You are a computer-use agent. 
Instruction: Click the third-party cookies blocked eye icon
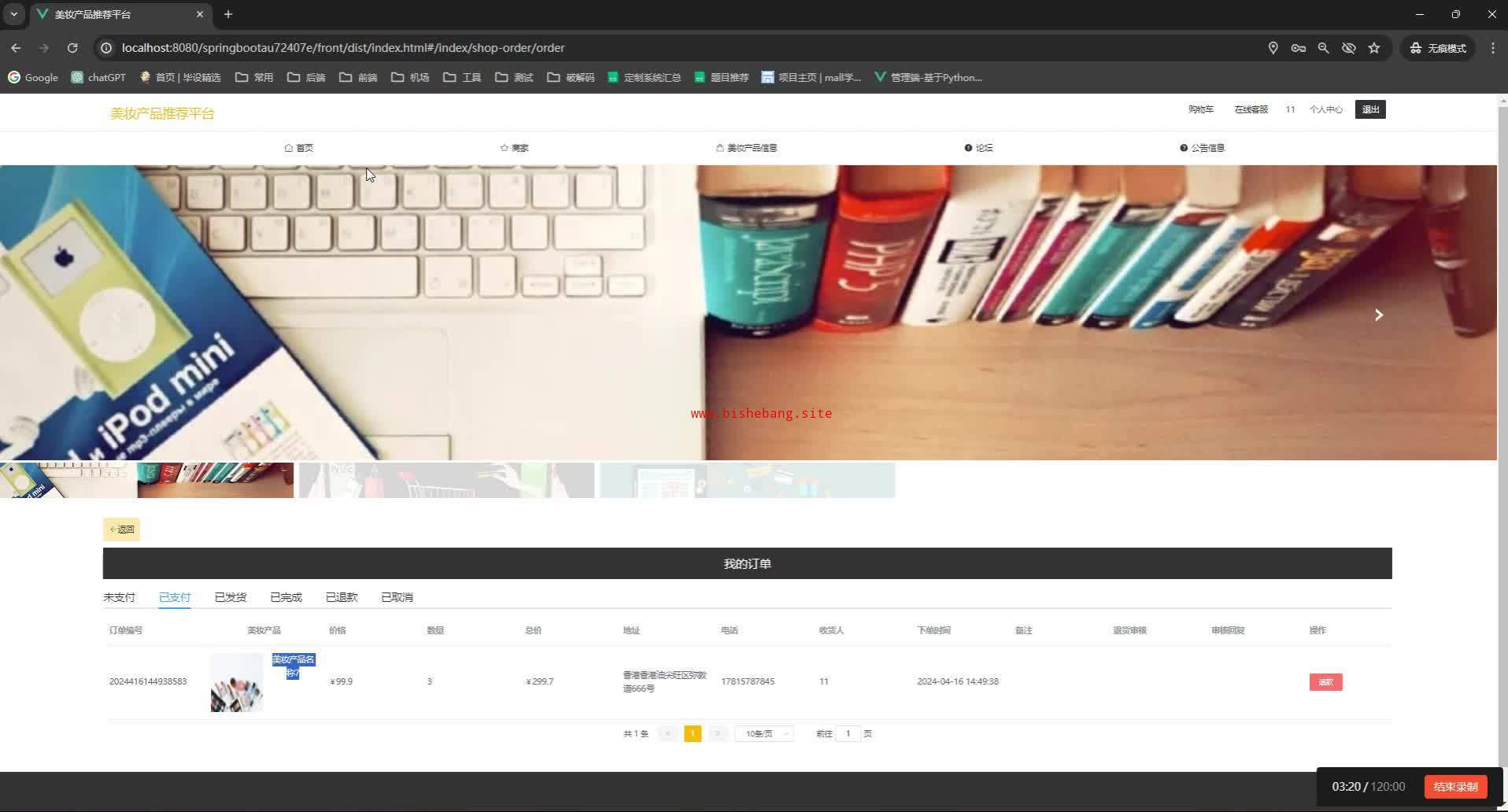coord(1348,48)
